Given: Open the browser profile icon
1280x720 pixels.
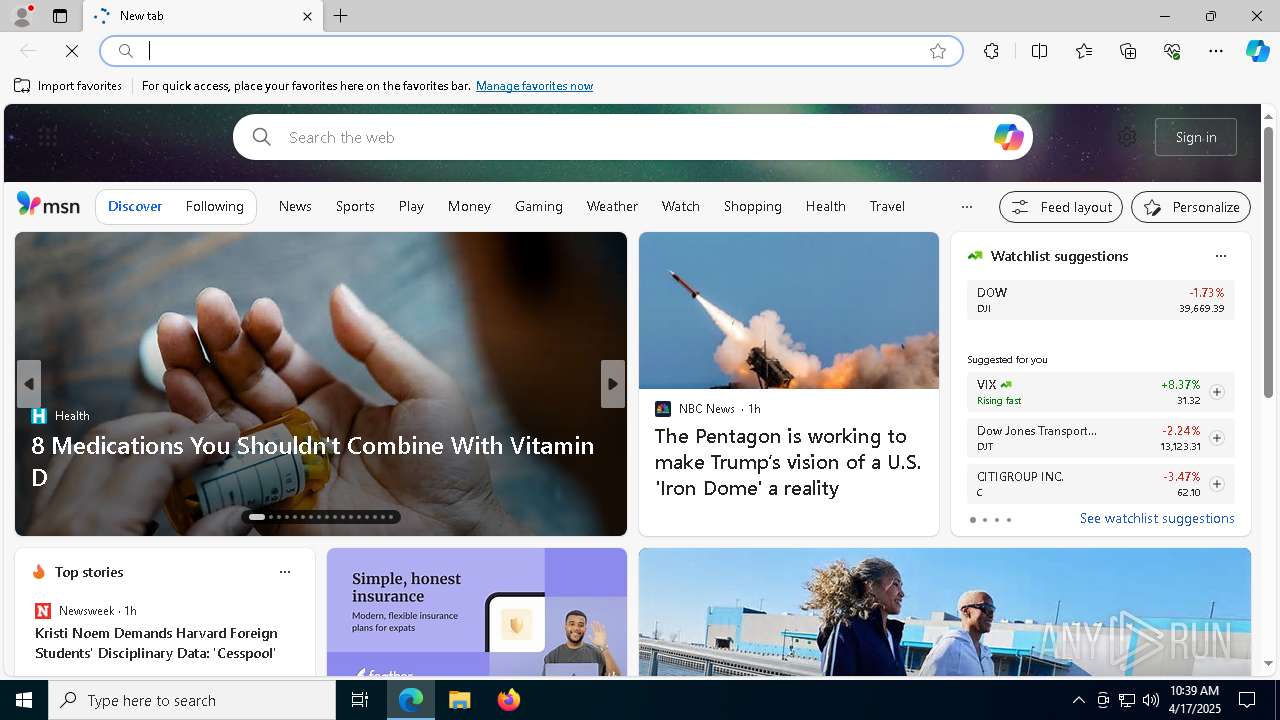Looking at the screenshot, I should pyautogui.click(x=21, y=16).
